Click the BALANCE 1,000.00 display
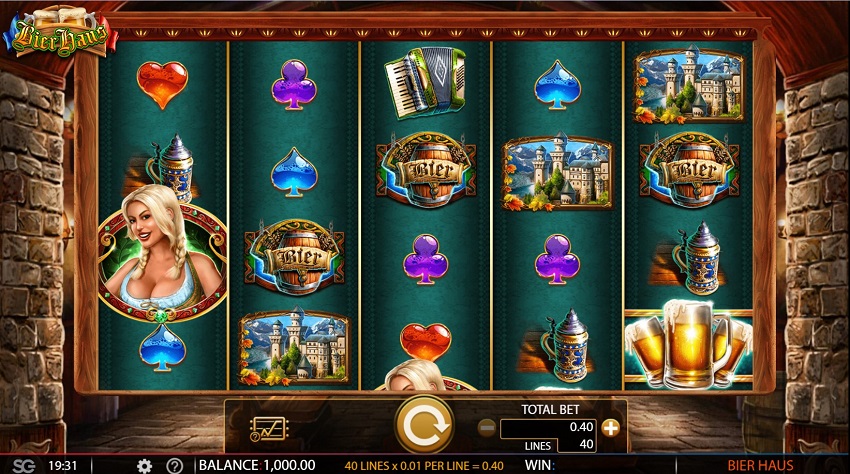Viewport: 850px width, 474px height. [x=257, y=465]
